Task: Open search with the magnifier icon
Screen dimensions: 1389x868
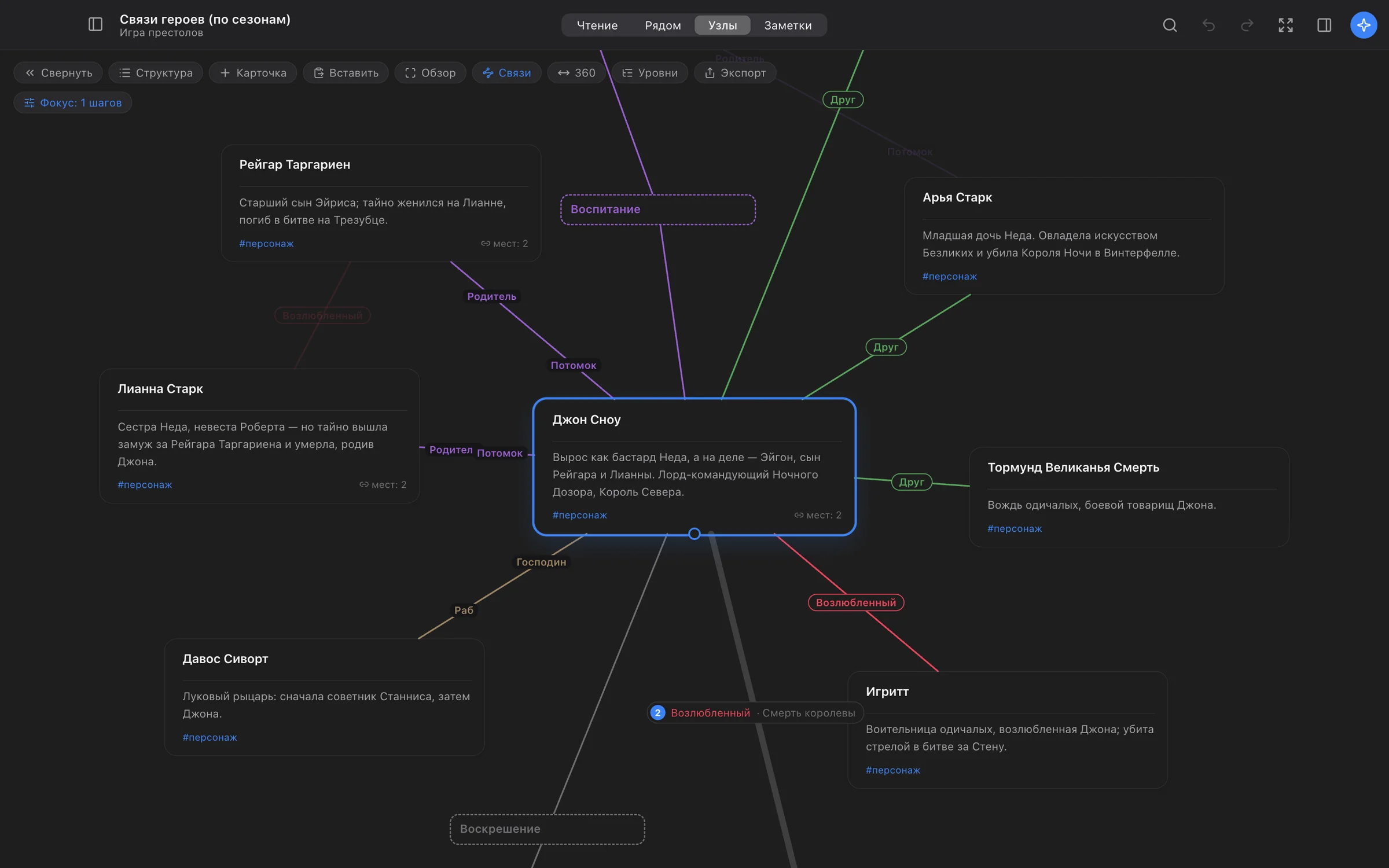Action: (x=1170, y=25)
